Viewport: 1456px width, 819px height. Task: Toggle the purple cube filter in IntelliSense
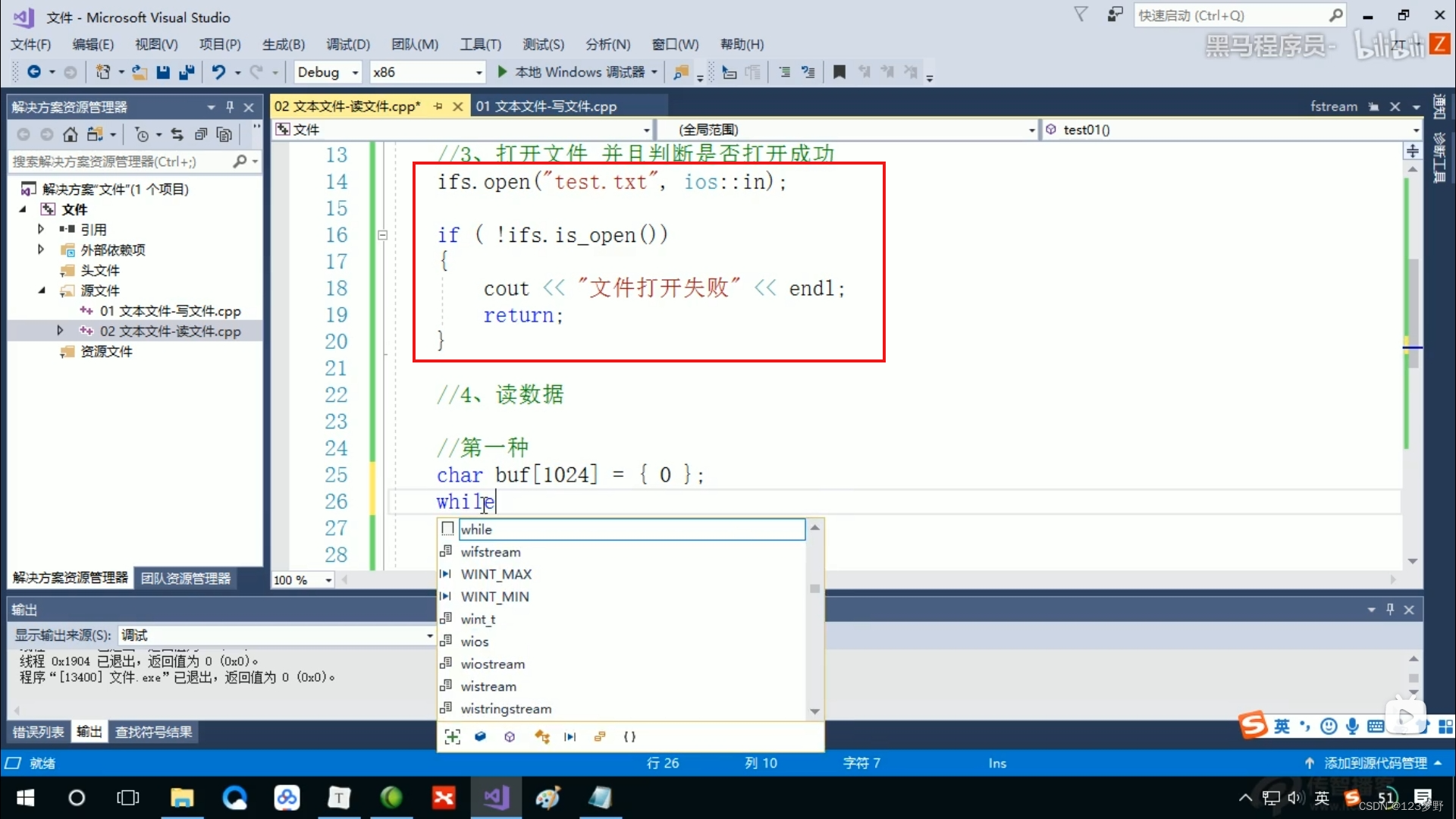click(x=510, y=736)
